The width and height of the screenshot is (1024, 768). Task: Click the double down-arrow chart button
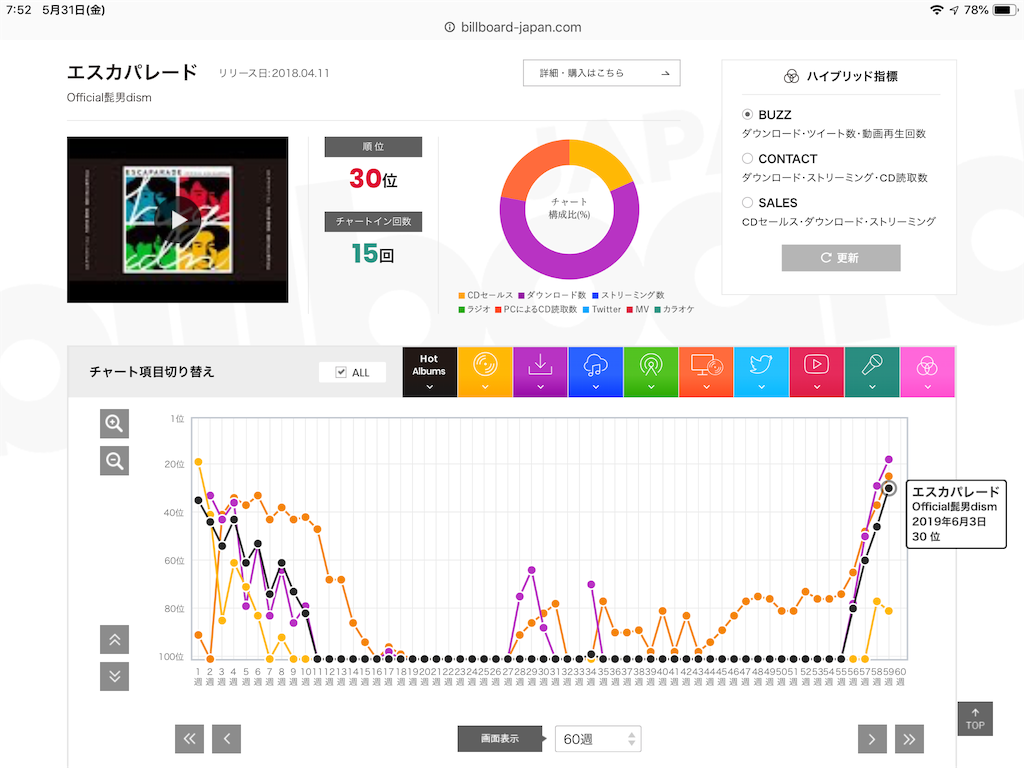click(114, 676)
